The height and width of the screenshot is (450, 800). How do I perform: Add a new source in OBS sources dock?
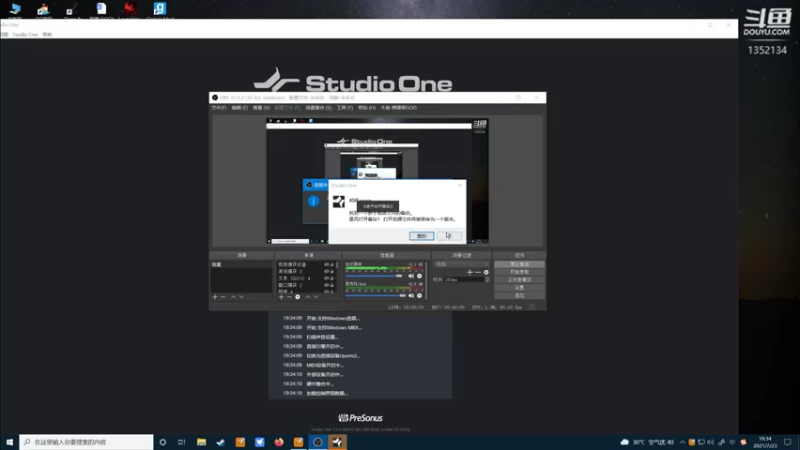click(281, 297)
